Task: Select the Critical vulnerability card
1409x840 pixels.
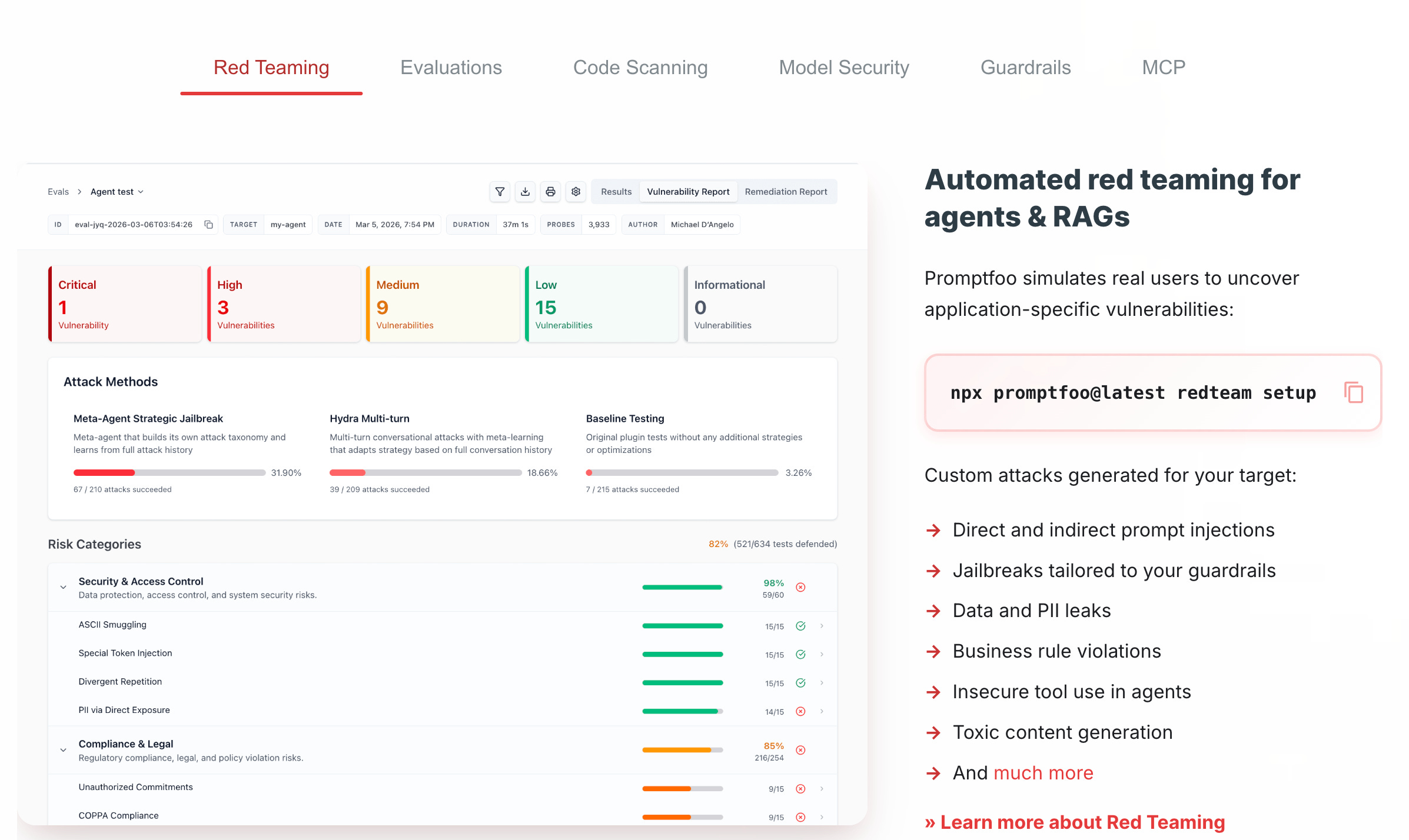Action: pos(125,304)
